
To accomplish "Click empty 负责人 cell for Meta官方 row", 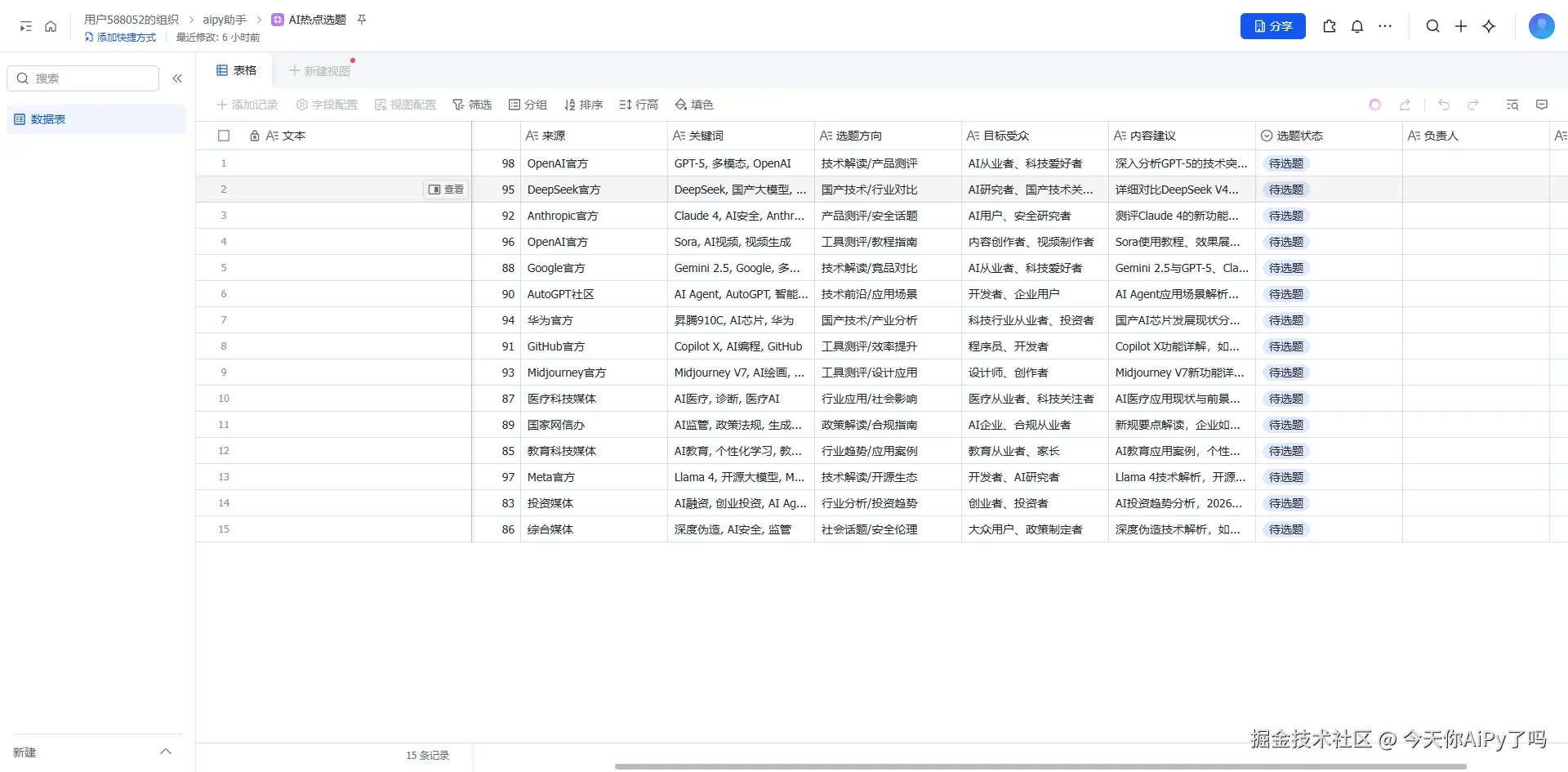I will pyautogui.click(x=1476, y=477).
